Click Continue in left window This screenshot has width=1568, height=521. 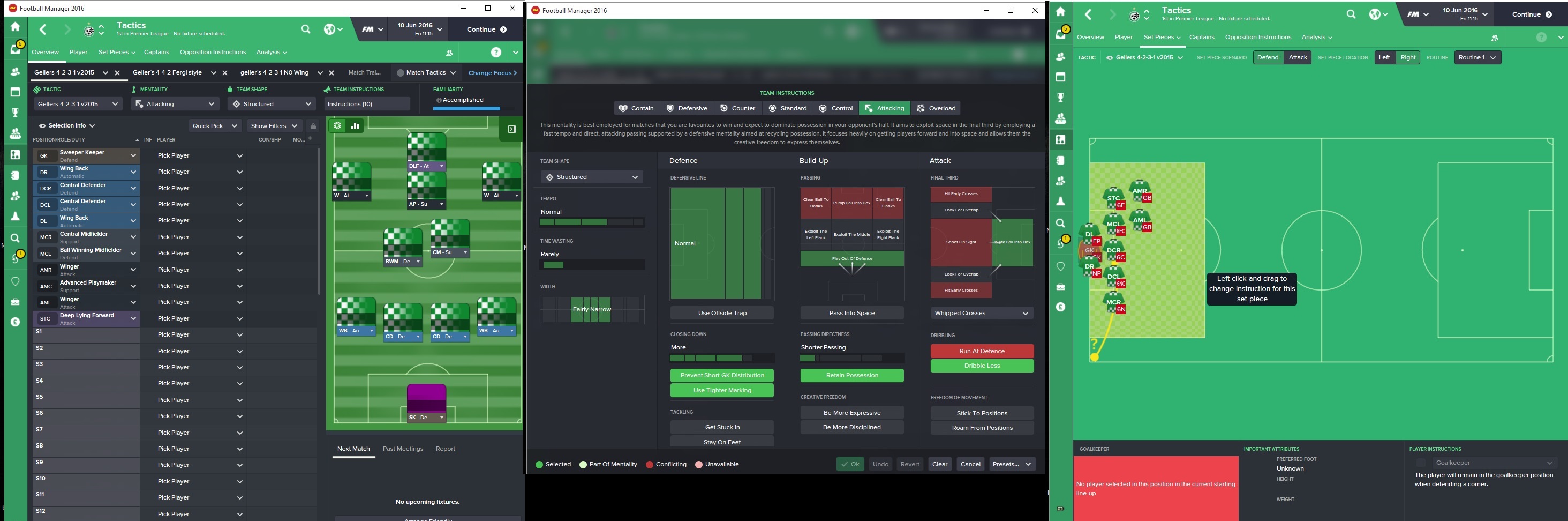click(486, 29)
